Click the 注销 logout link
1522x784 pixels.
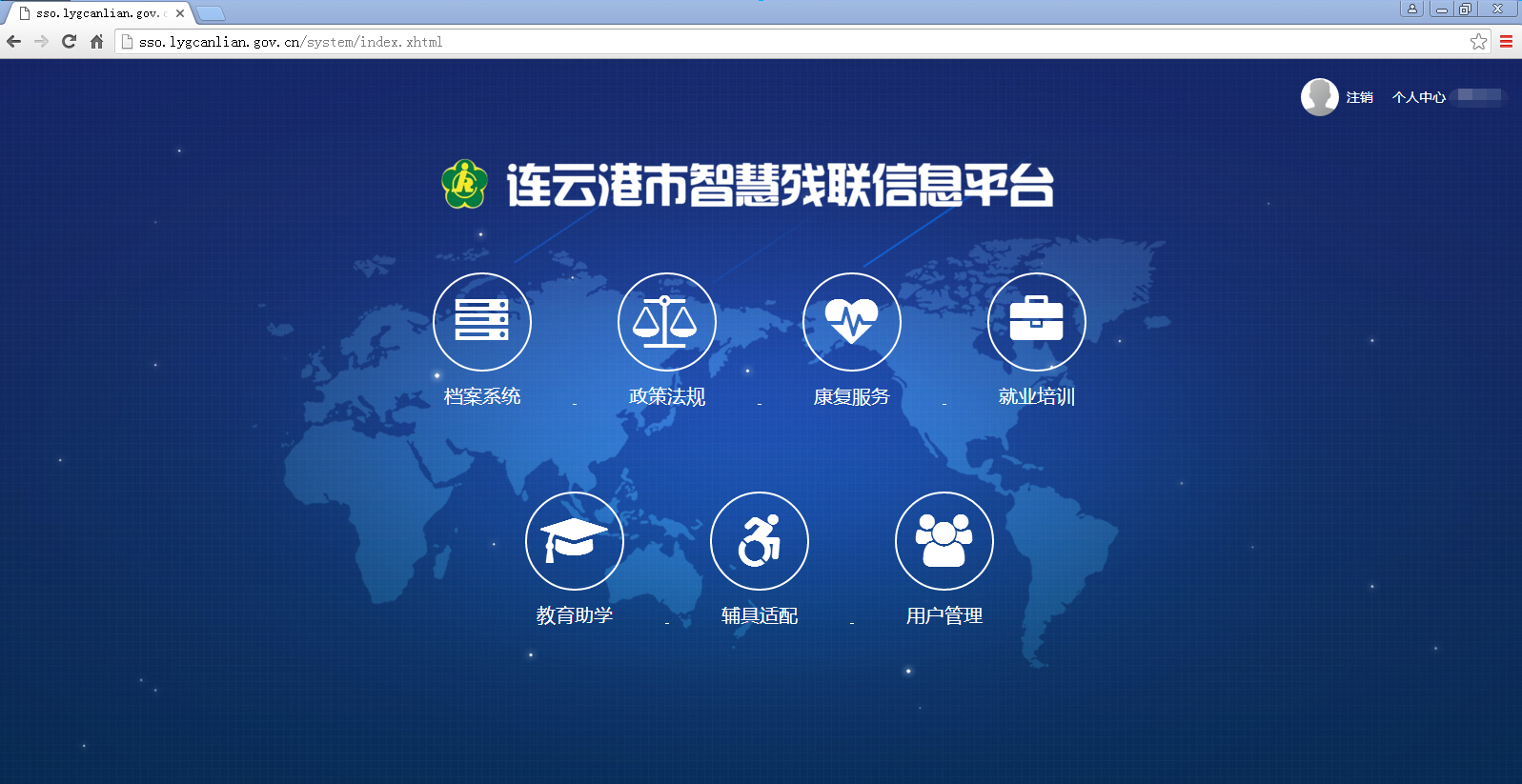coord(1359,97)
